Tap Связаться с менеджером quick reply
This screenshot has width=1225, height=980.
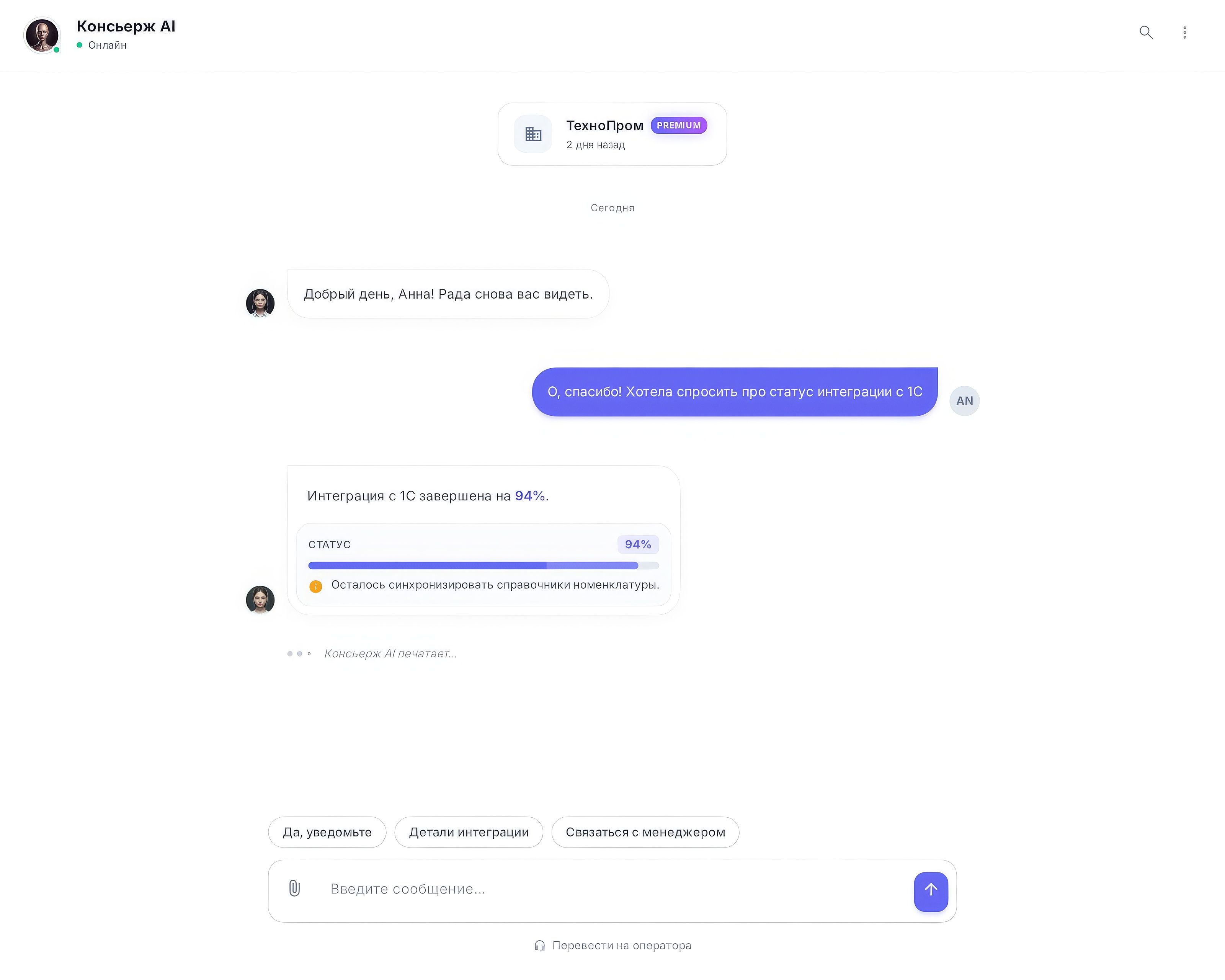point(645,832)
